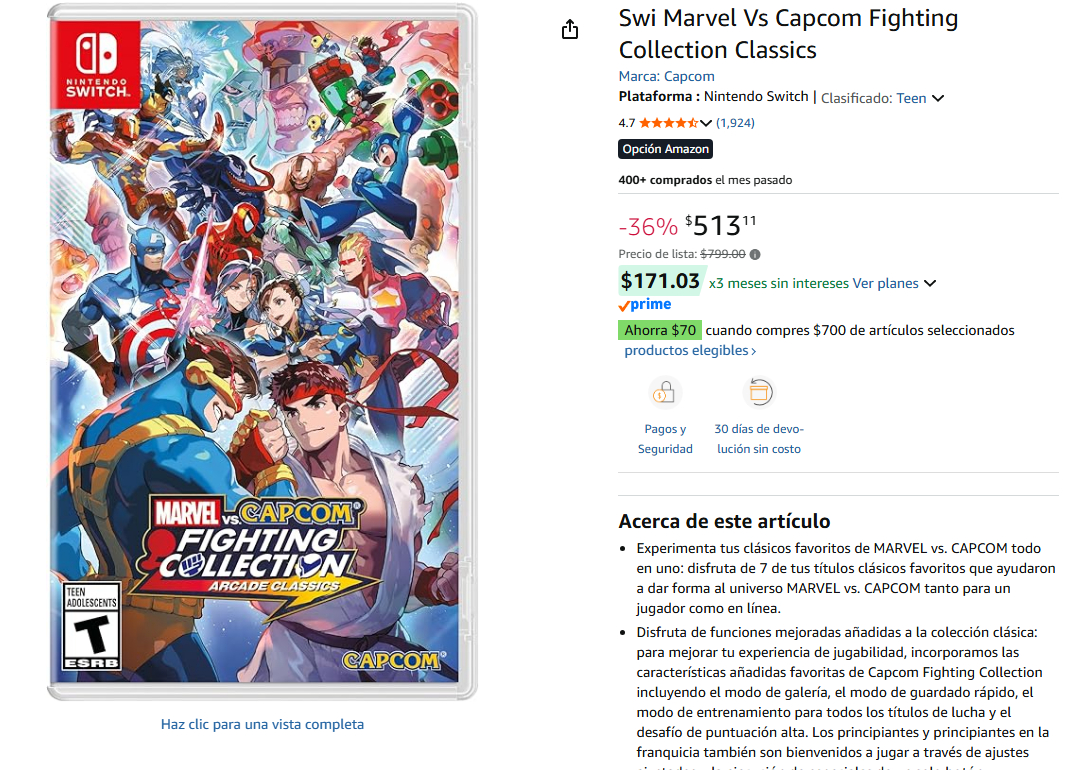Open the 30 días de devolución sin costo link
Viewport: 1082px width, 770px height.
pyautogui.click(x=758, y=439)
